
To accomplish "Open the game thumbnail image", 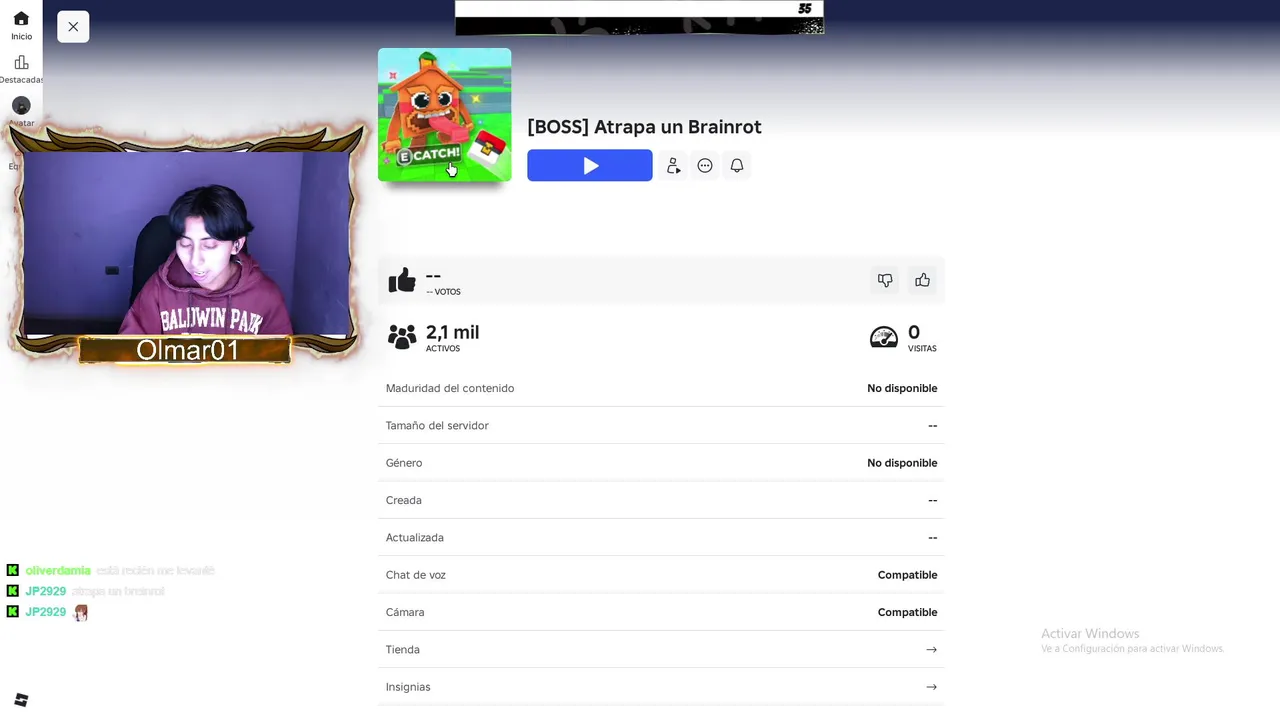I will (445, 115).
